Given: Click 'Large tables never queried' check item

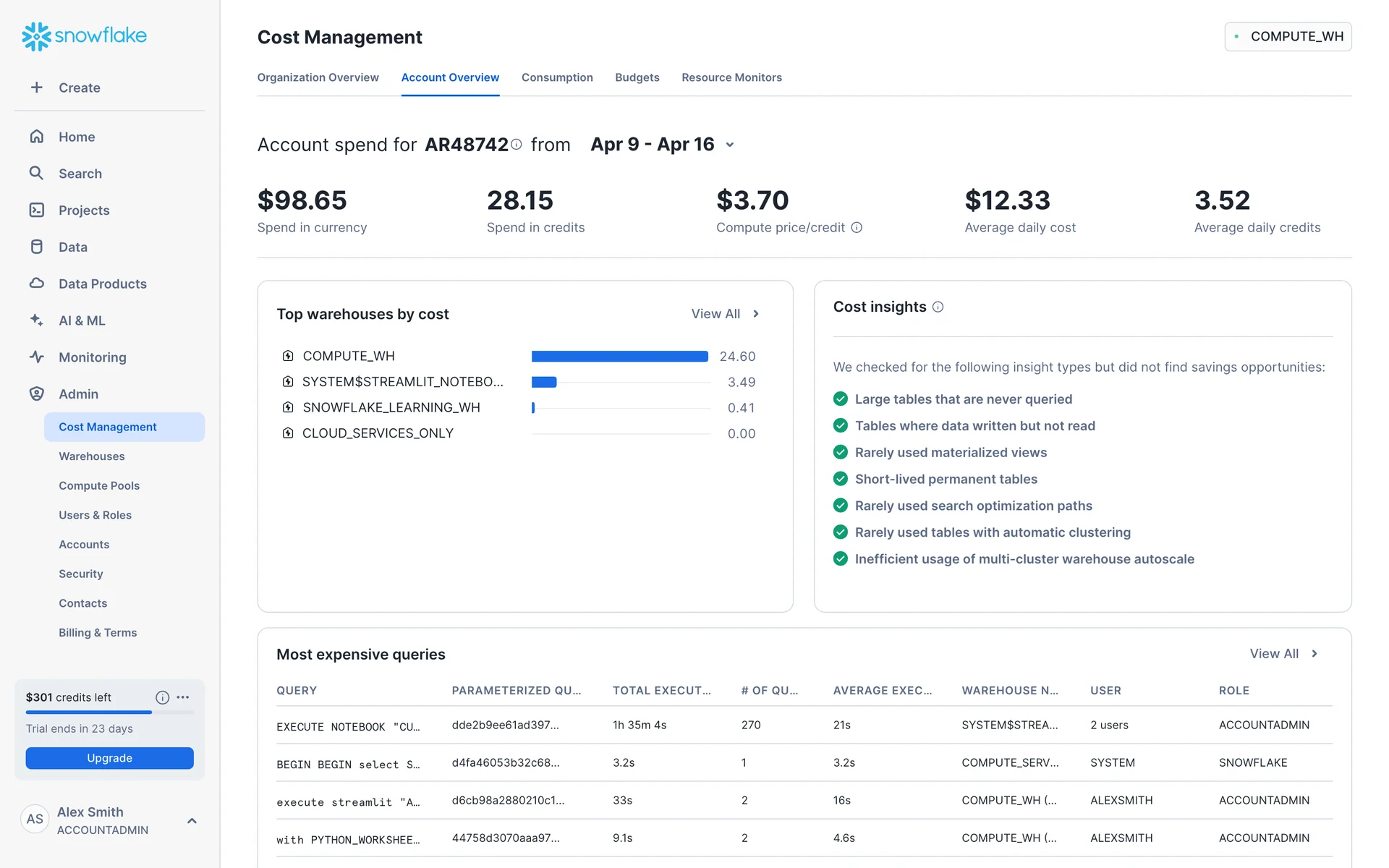Looking at the screenshot, I should 963,399.
